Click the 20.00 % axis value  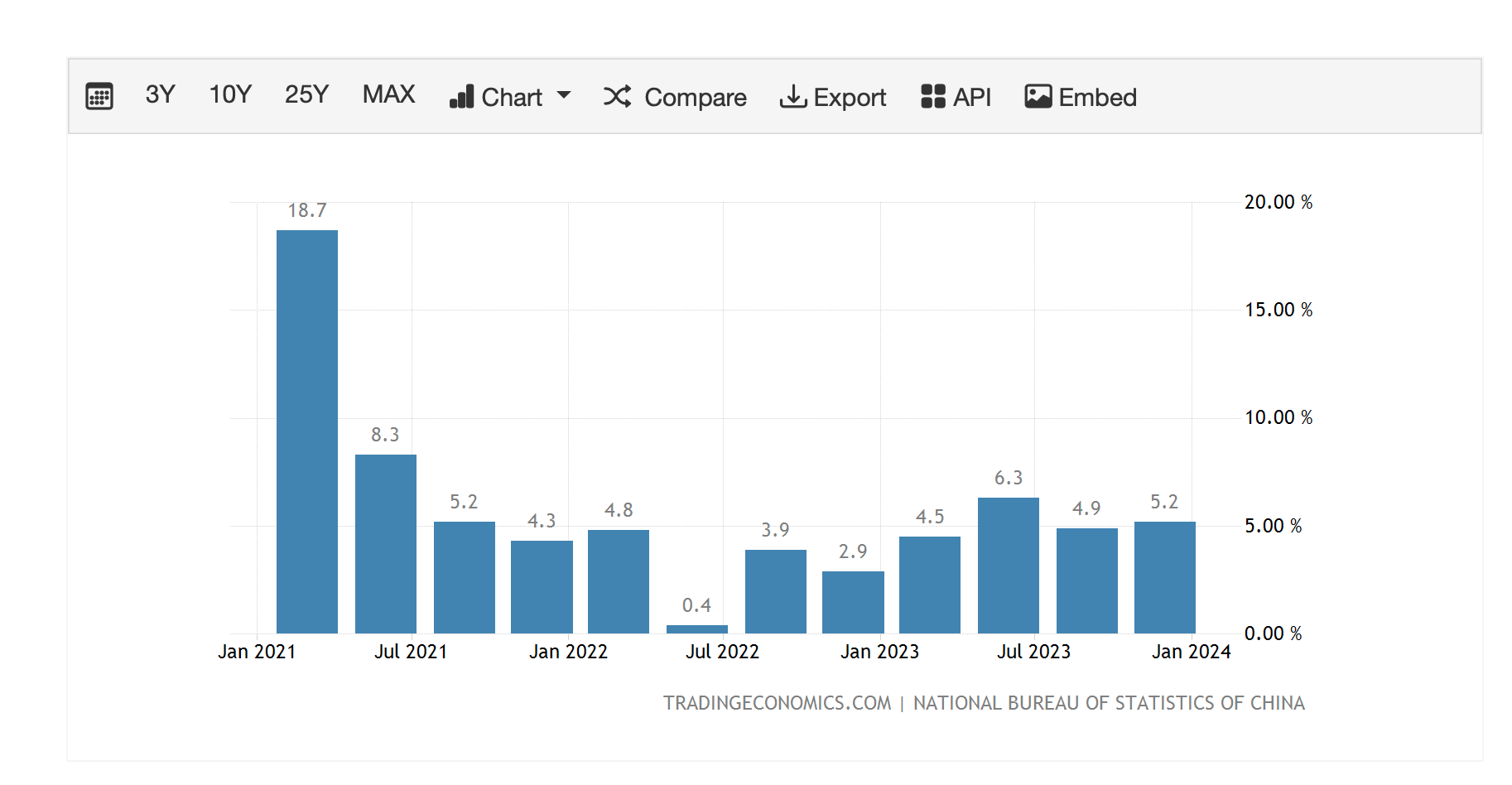pos(1278,202)
